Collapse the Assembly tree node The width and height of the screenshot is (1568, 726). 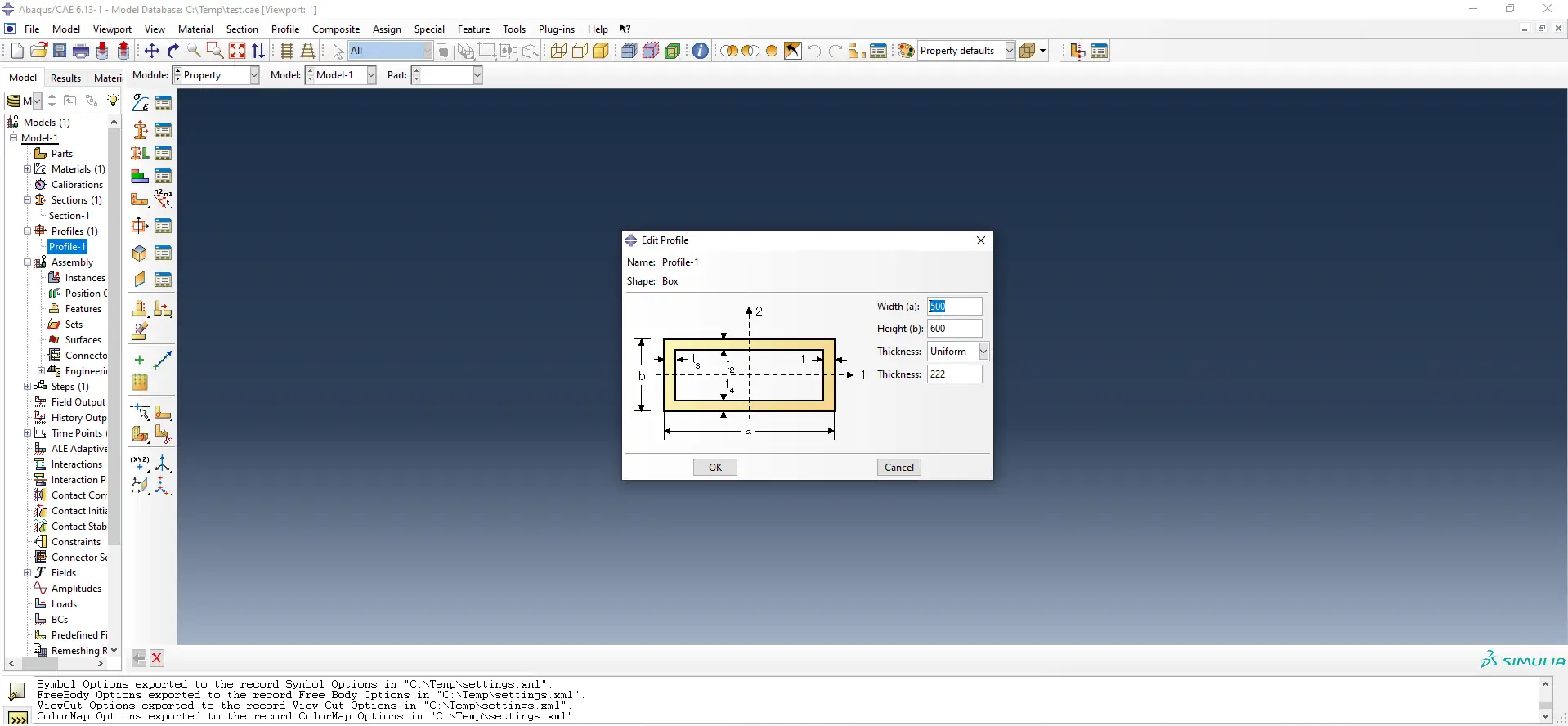(27, 262)
